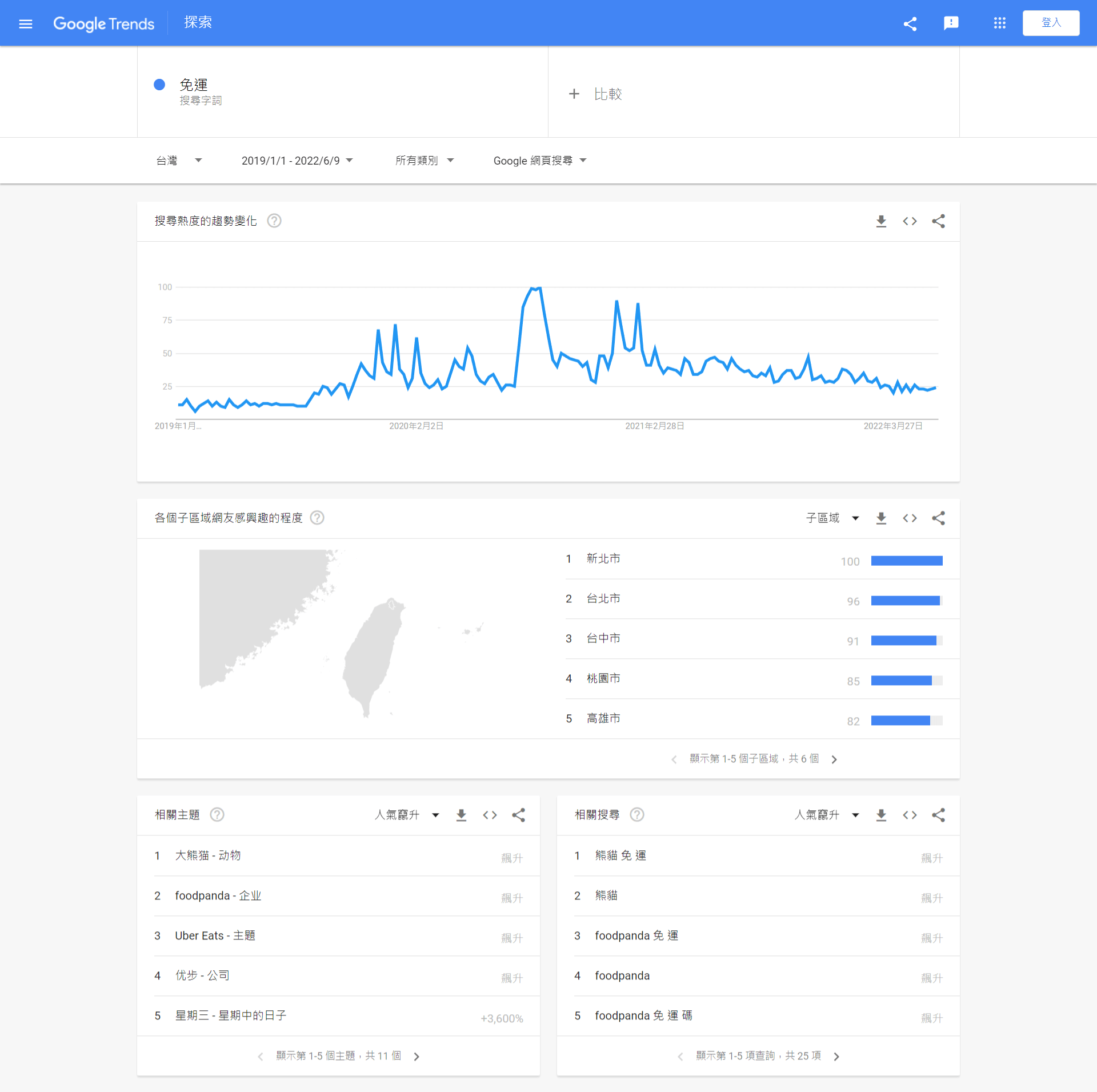Open help for 各個子區域網友感興趣的程度
Image resolution: width=1097 pixels, height=1092 pixels.
click(317, 518)
